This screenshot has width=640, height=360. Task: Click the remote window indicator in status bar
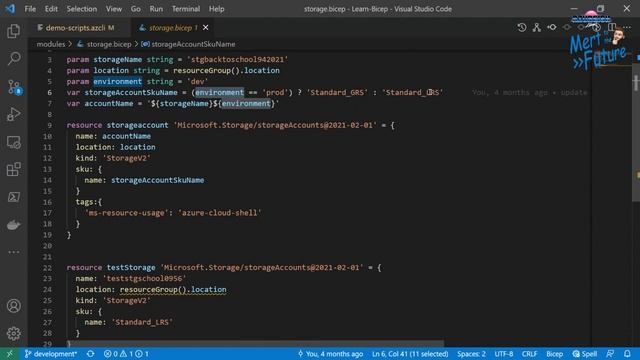click(x=9, y=354)
